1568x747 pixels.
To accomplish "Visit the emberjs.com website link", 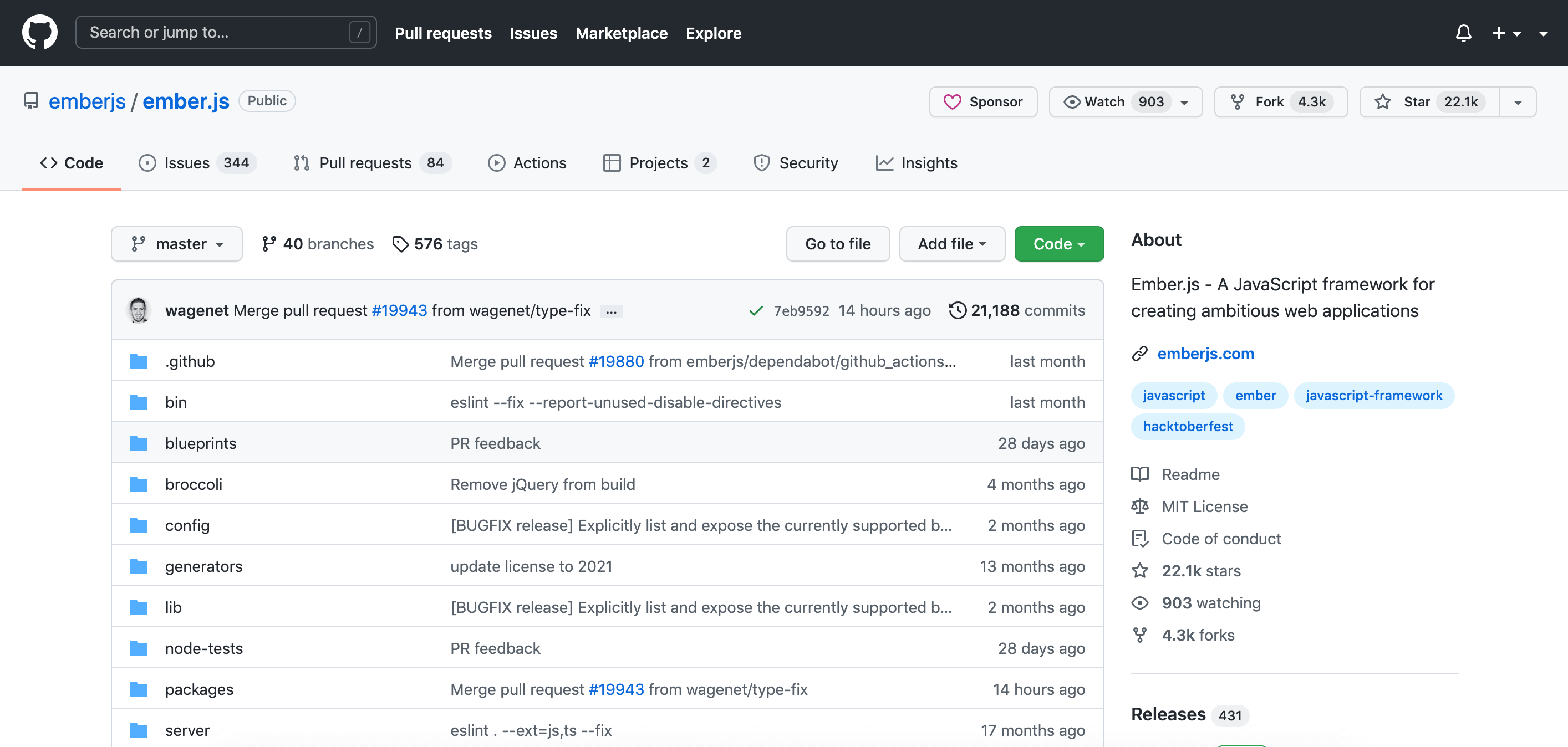I will [1205, 354].
